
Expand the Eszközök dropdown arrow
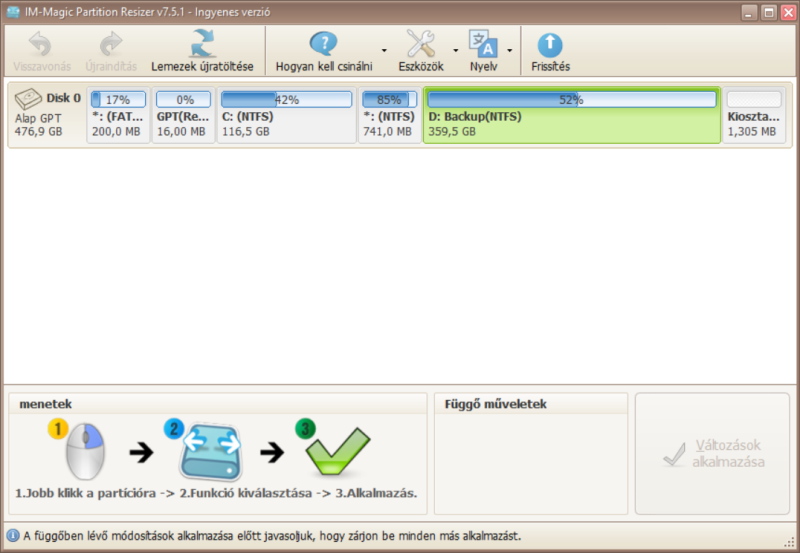pos(456,51)
